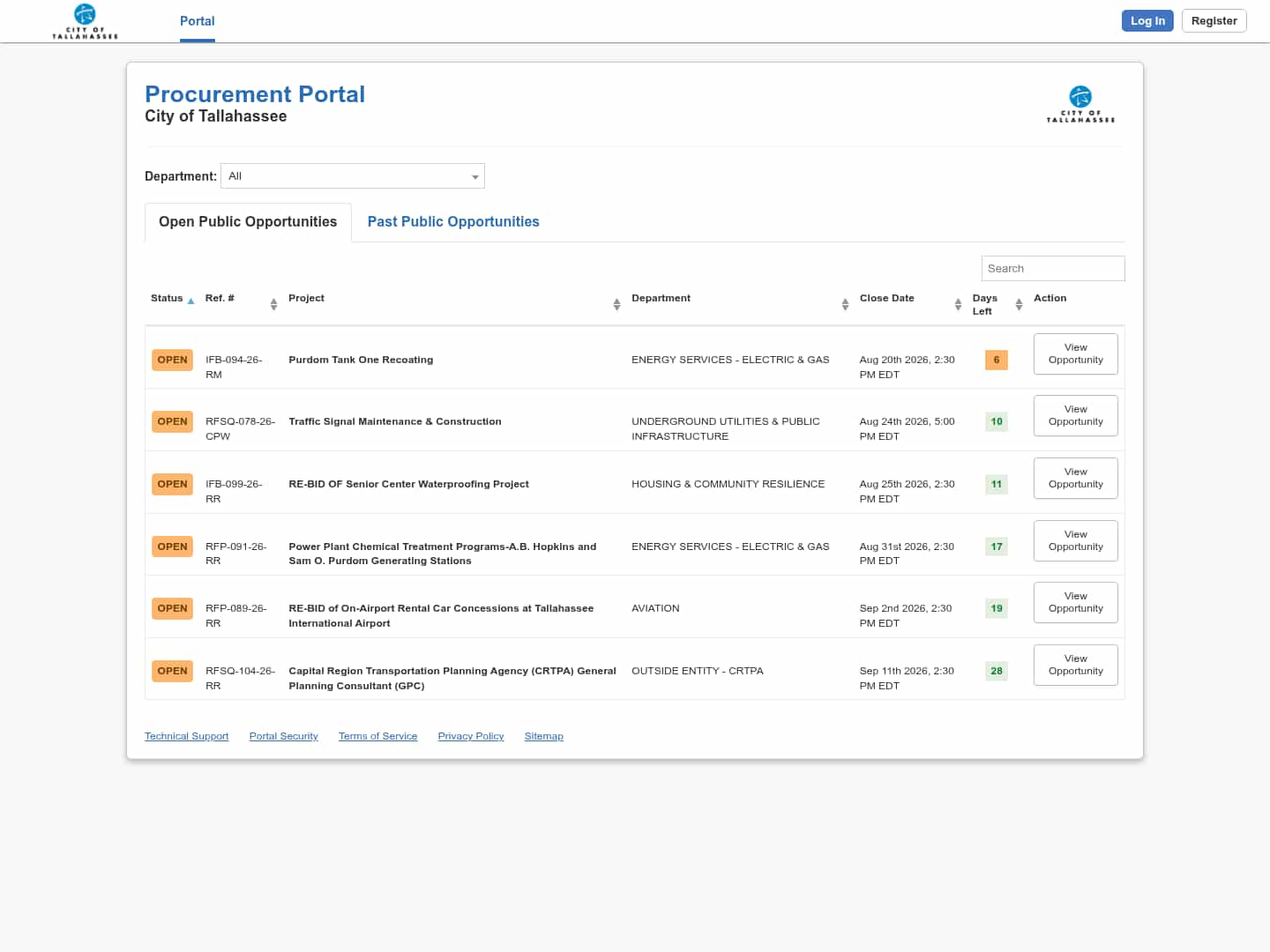The height and width of the screenshot is (952, 1270).
Task: Click department 'HOUSING & COMMUNITY RESILIENCE'
Action: (x=728, y=484)
